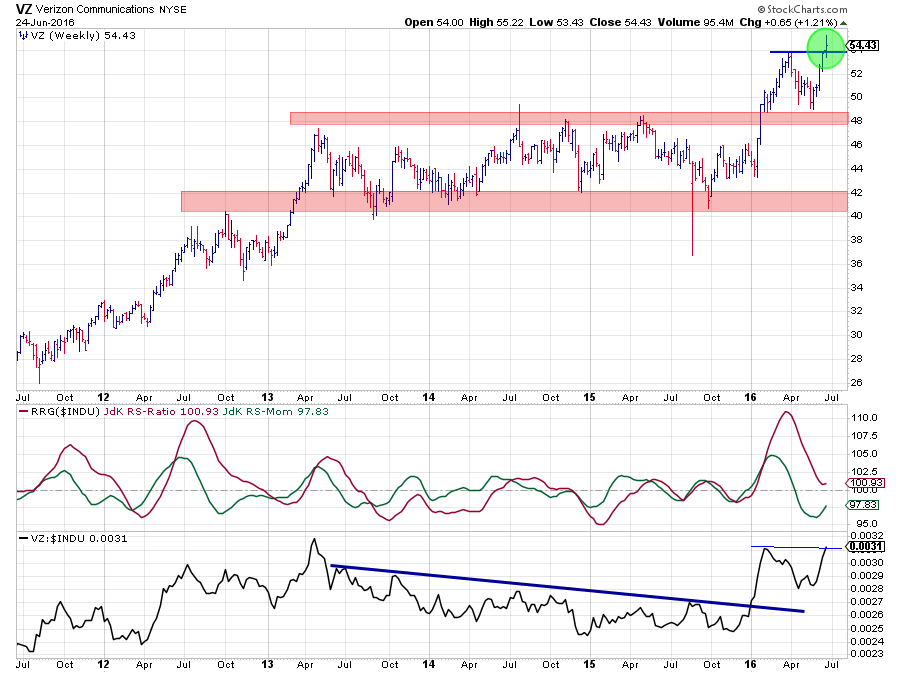
Task: Click the 54.43 last price tag
Action: 863,45
